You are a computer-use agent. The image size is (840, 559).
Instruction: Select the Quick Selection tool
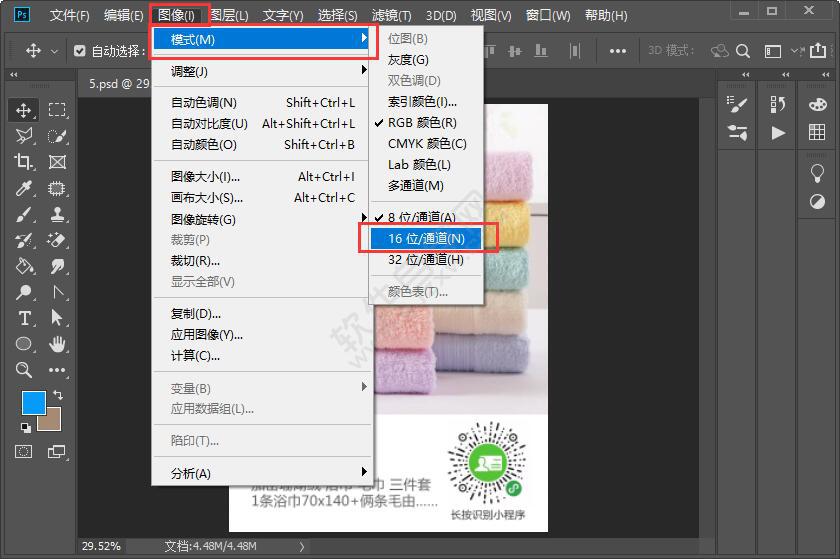[57, 136]
